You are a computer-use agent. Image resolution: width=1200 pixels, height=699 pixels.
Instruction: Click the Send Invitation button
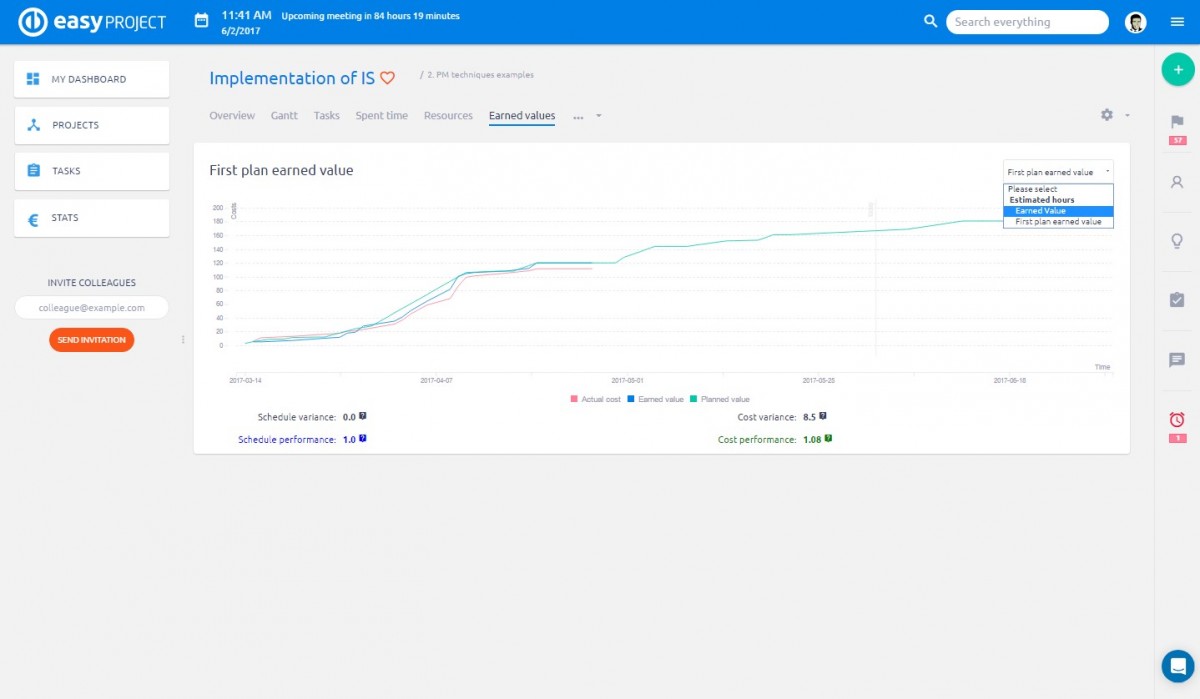91,340
